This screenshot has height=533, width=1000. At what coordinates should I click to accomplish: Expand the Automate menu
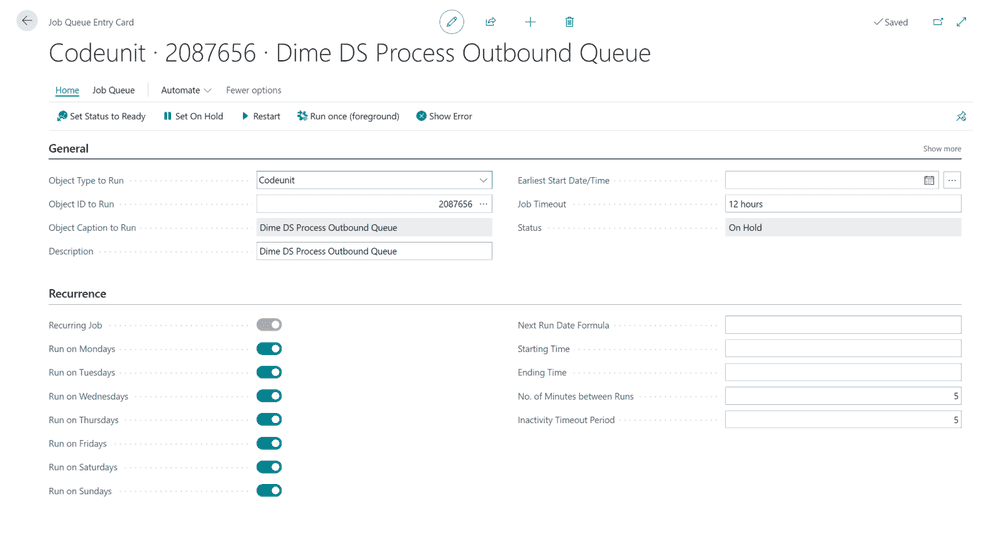[x=186, y=90]
